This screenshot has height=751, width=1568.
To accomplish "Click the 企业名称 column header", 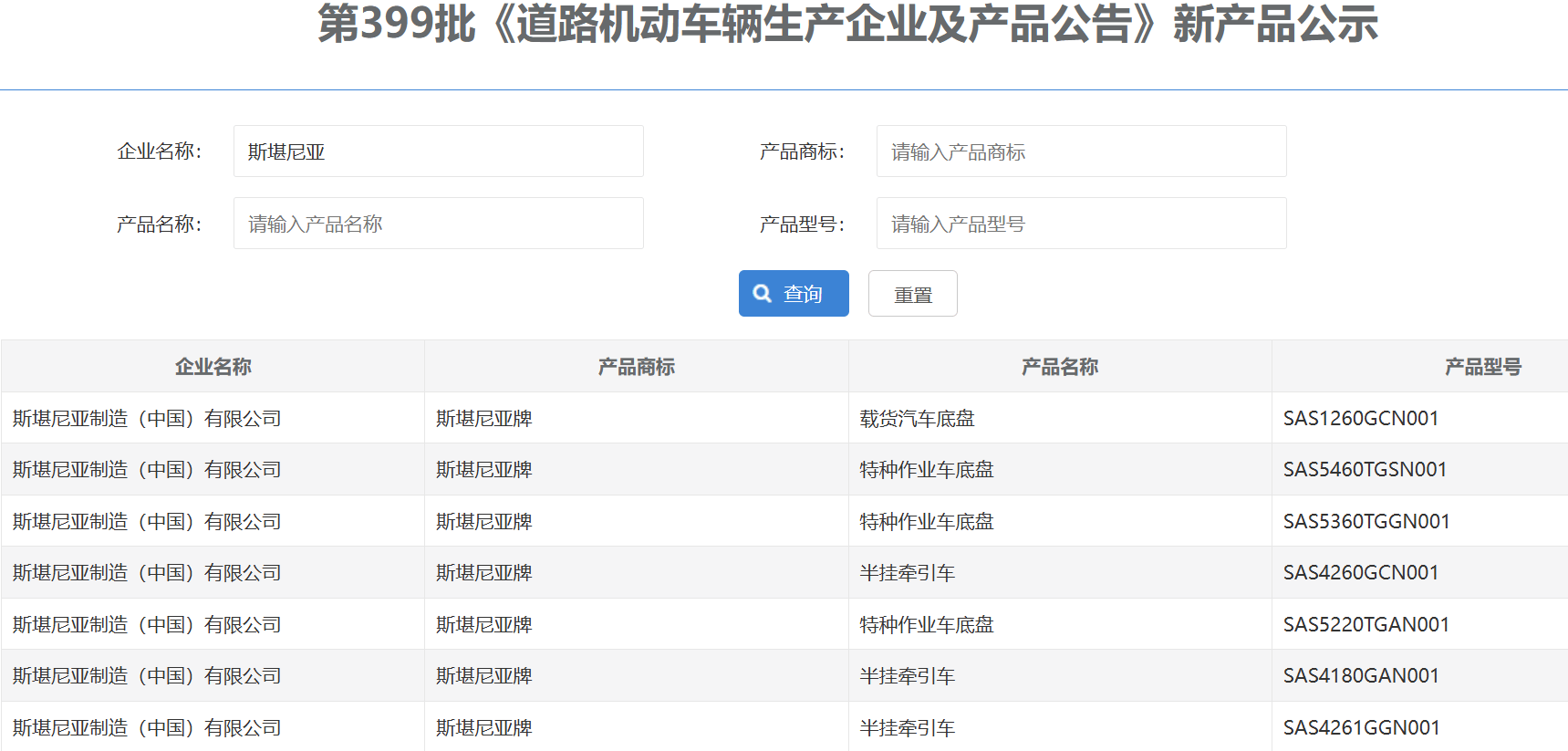I will [x=213, y=367].
